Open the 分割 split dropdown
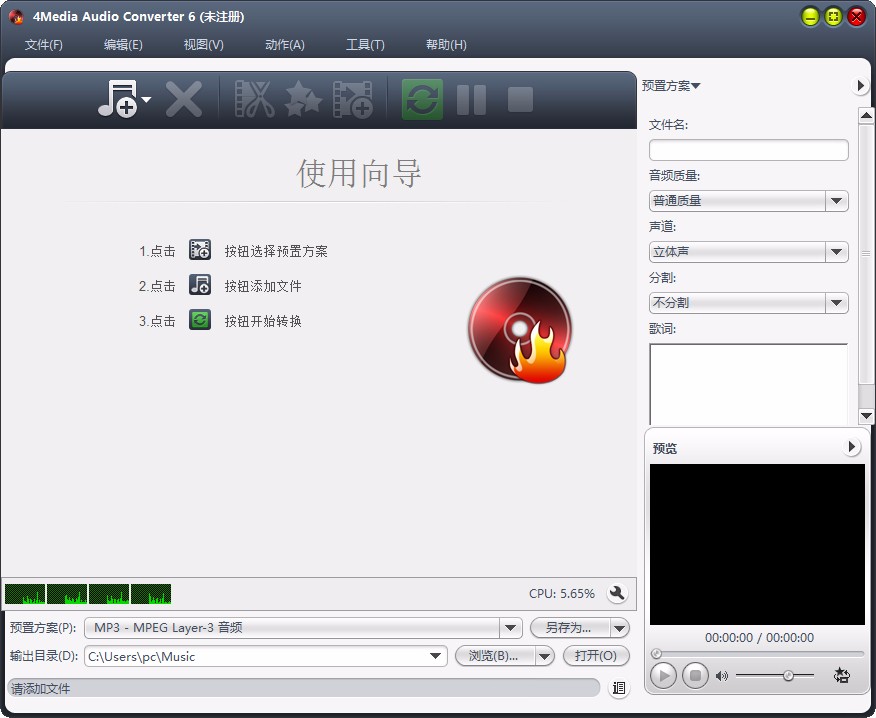Viewport: 876px width, 718px height. tap(836, 302)
